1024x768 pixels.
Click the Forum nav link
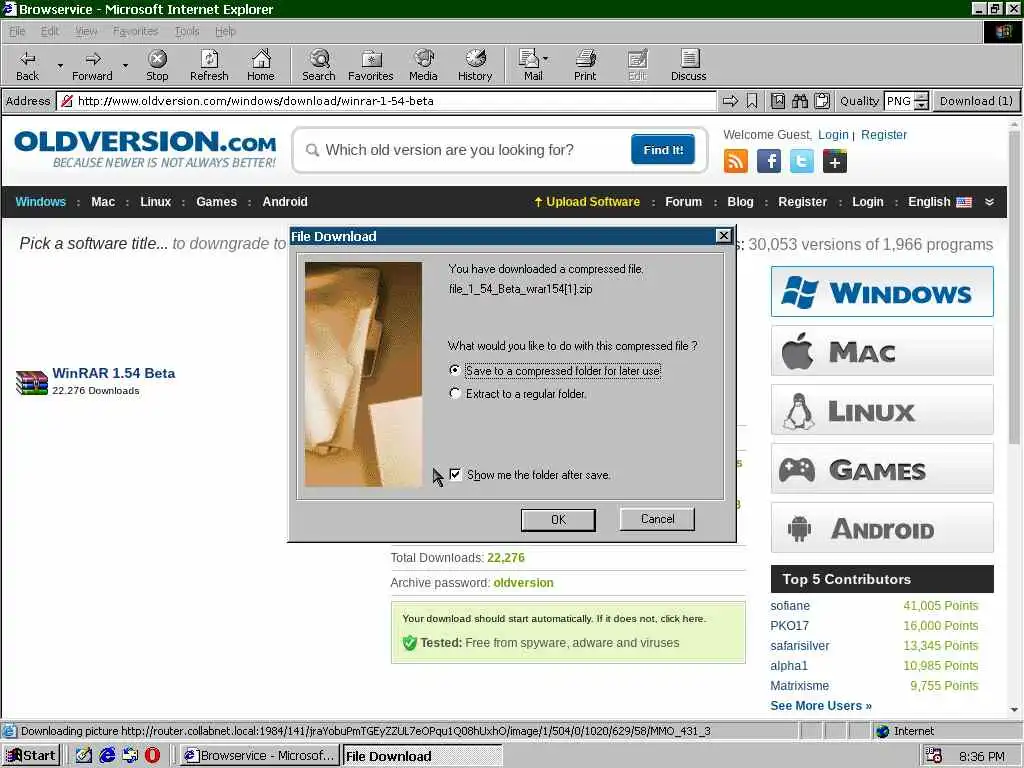tap(683, 202)
